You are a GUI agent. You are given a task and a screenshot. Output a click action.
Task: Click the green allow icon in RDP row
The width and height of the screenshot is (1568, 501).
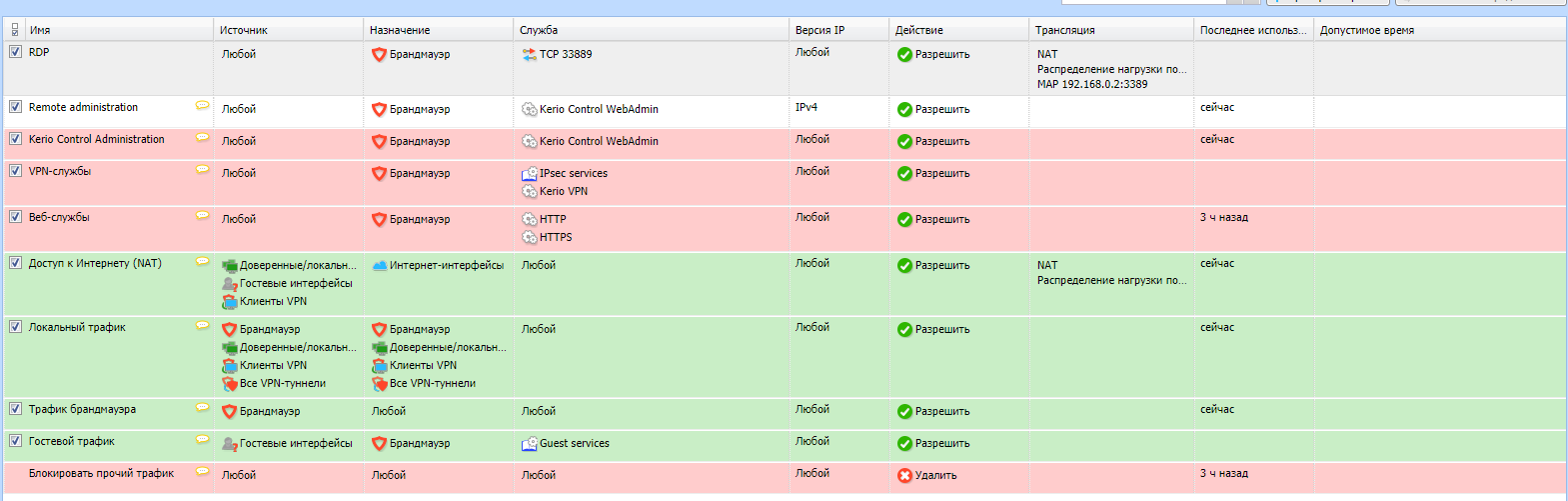click(904, 54)
